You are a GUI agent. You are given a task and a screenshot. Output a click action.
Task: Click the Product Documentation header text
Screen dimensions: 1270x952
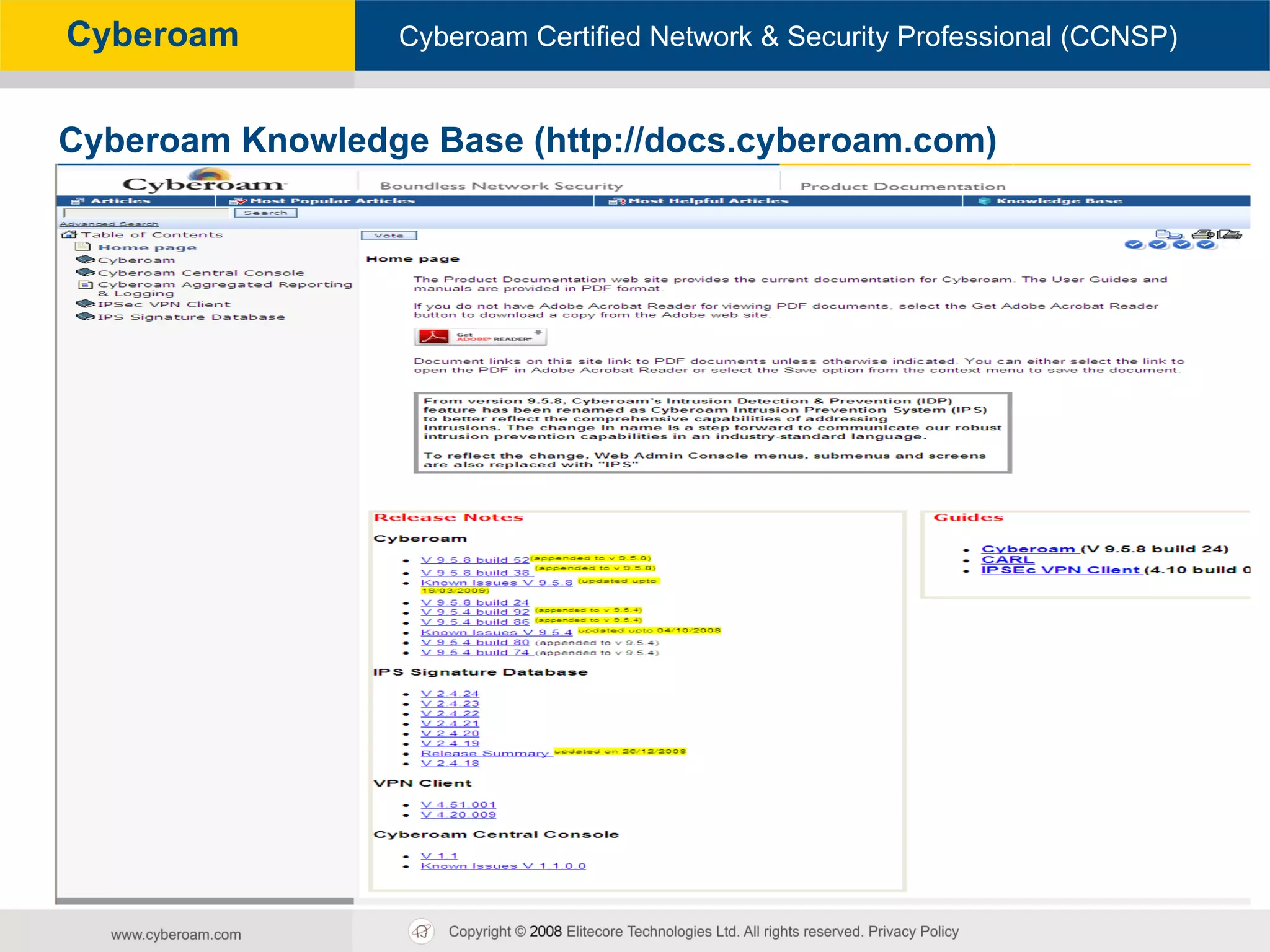pyautogui.click(x=903, y=187)
